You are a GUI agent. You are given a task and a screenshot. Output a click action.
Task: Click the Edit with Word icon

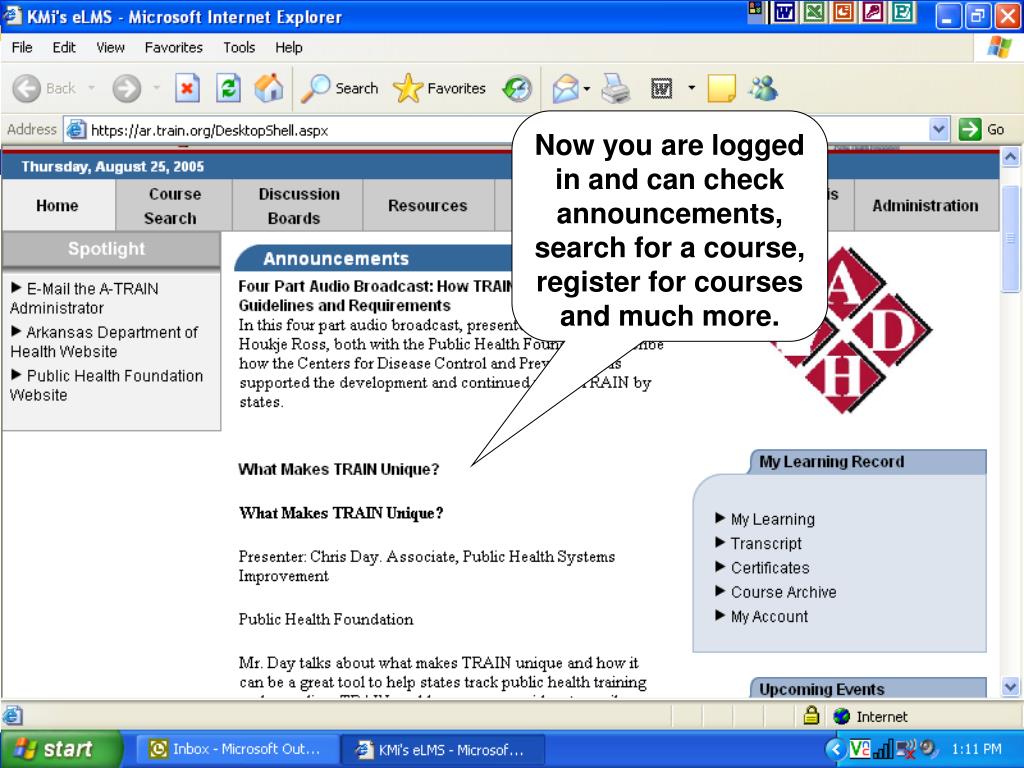[662, 88]
